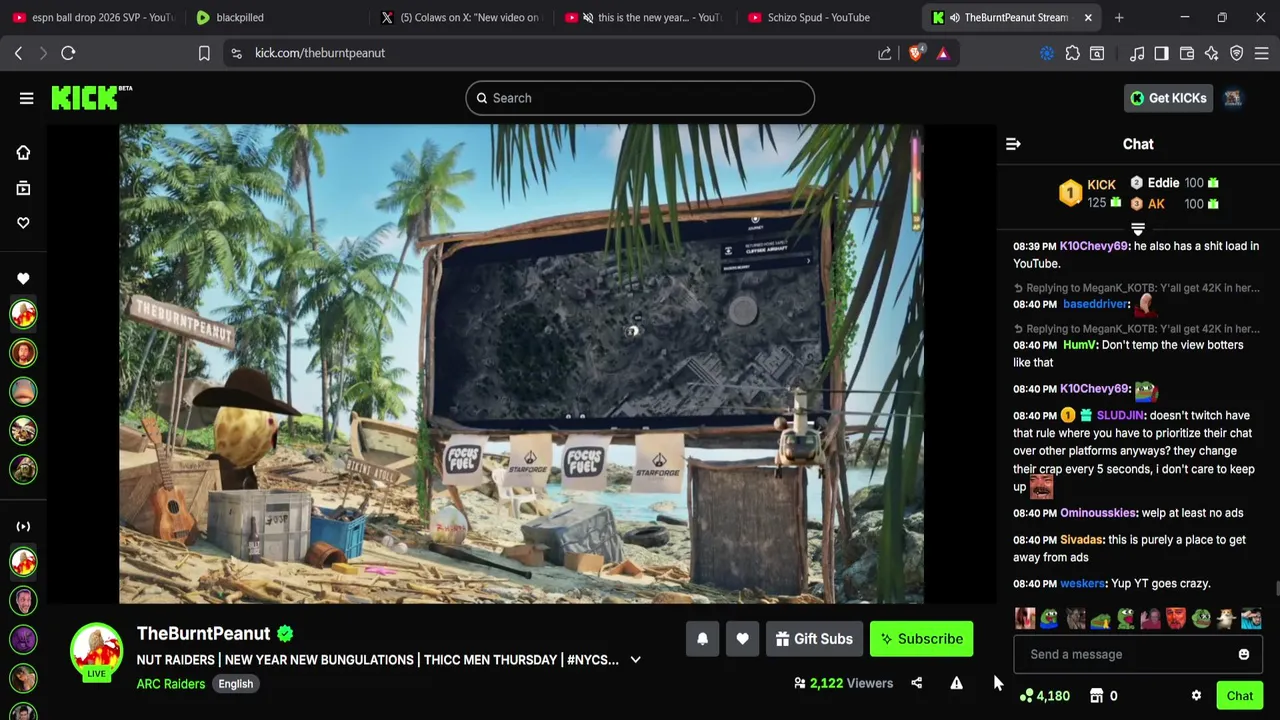Share the stream via share icon
This screenshot has height=720, width=1280.
917,683
